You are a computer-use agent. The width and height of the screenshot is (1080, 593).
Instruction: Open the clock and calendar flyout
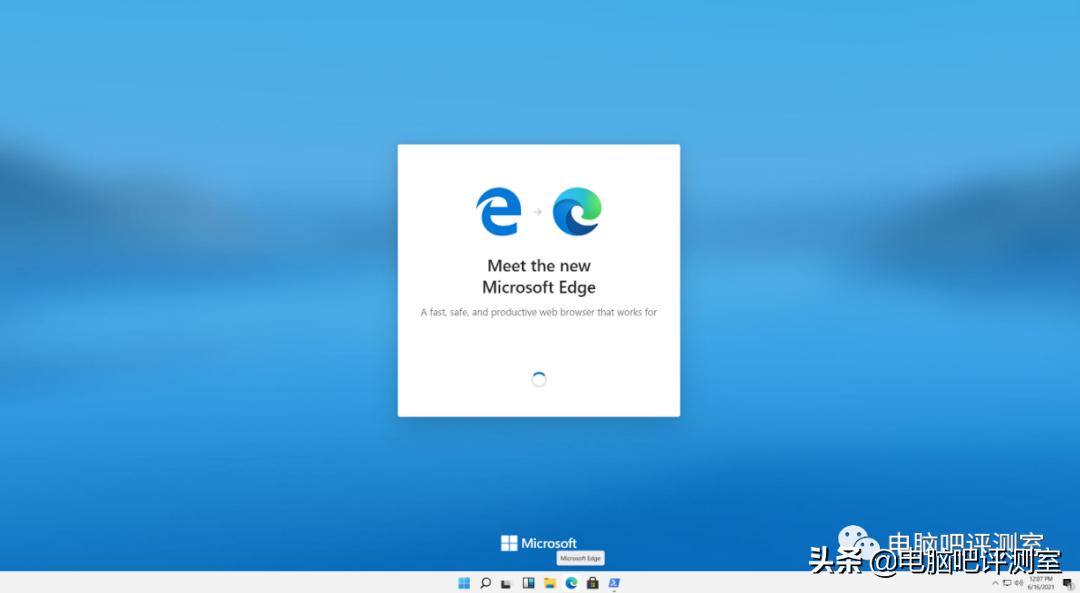1040,582
